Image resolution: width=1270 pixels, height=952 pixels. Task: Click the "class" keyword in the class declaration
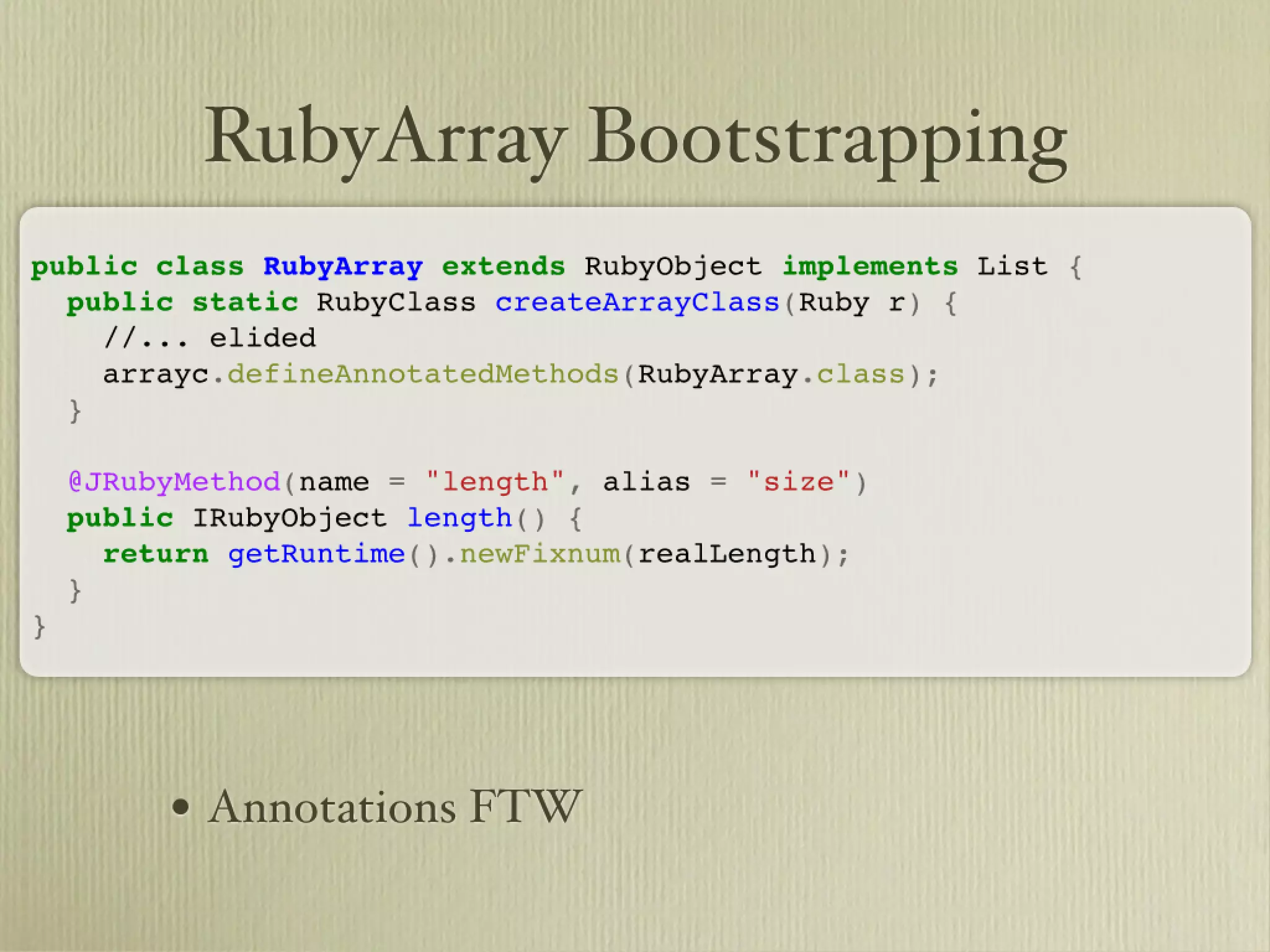pyautogui.click(x=200, y=267)
